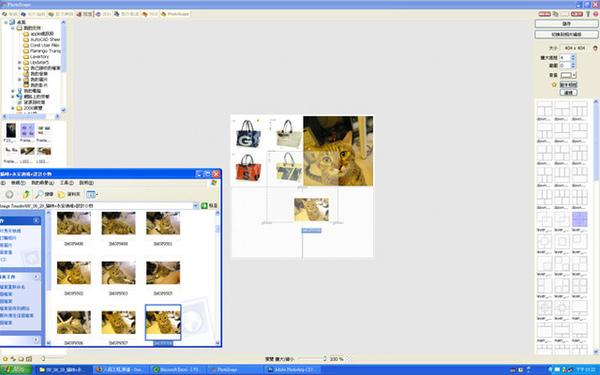This screenshot has height=375, width=600.
Task: Click the 儲存 save button
Action: (x=566, y=24)
